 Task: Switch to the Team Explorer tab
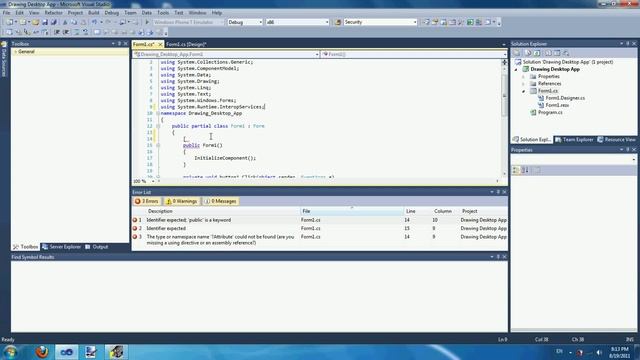pos(574,140)
